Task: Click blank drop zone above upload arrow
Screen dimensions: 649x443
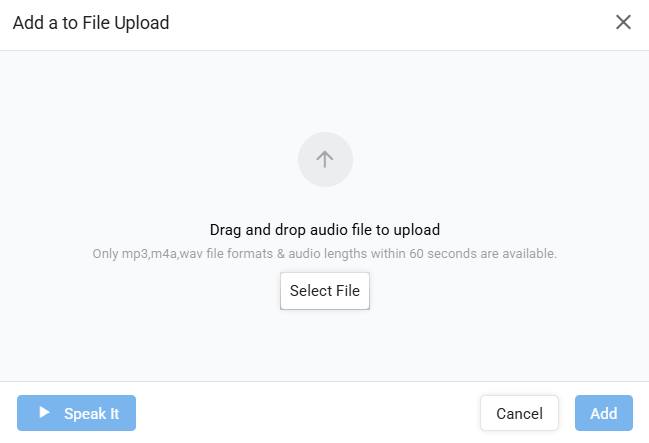Action: 325,90
